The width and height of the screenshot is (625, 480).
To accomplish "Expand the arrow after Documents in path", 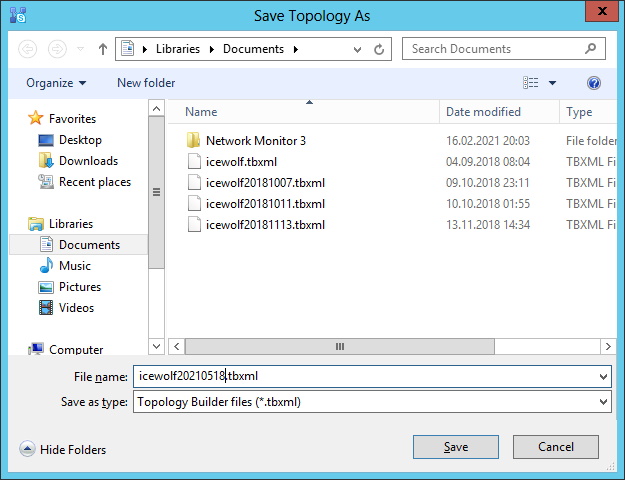I will point(296,49).
